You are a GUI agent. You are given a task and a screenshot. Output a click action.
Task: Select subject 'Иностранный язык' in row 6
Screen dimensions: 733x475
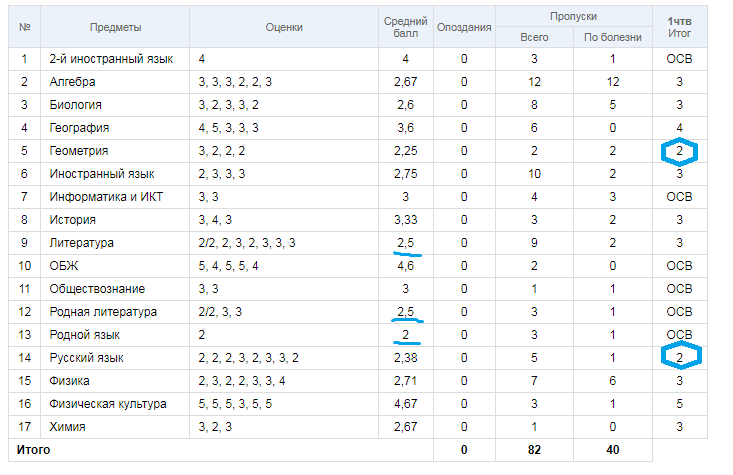[102, 174]
